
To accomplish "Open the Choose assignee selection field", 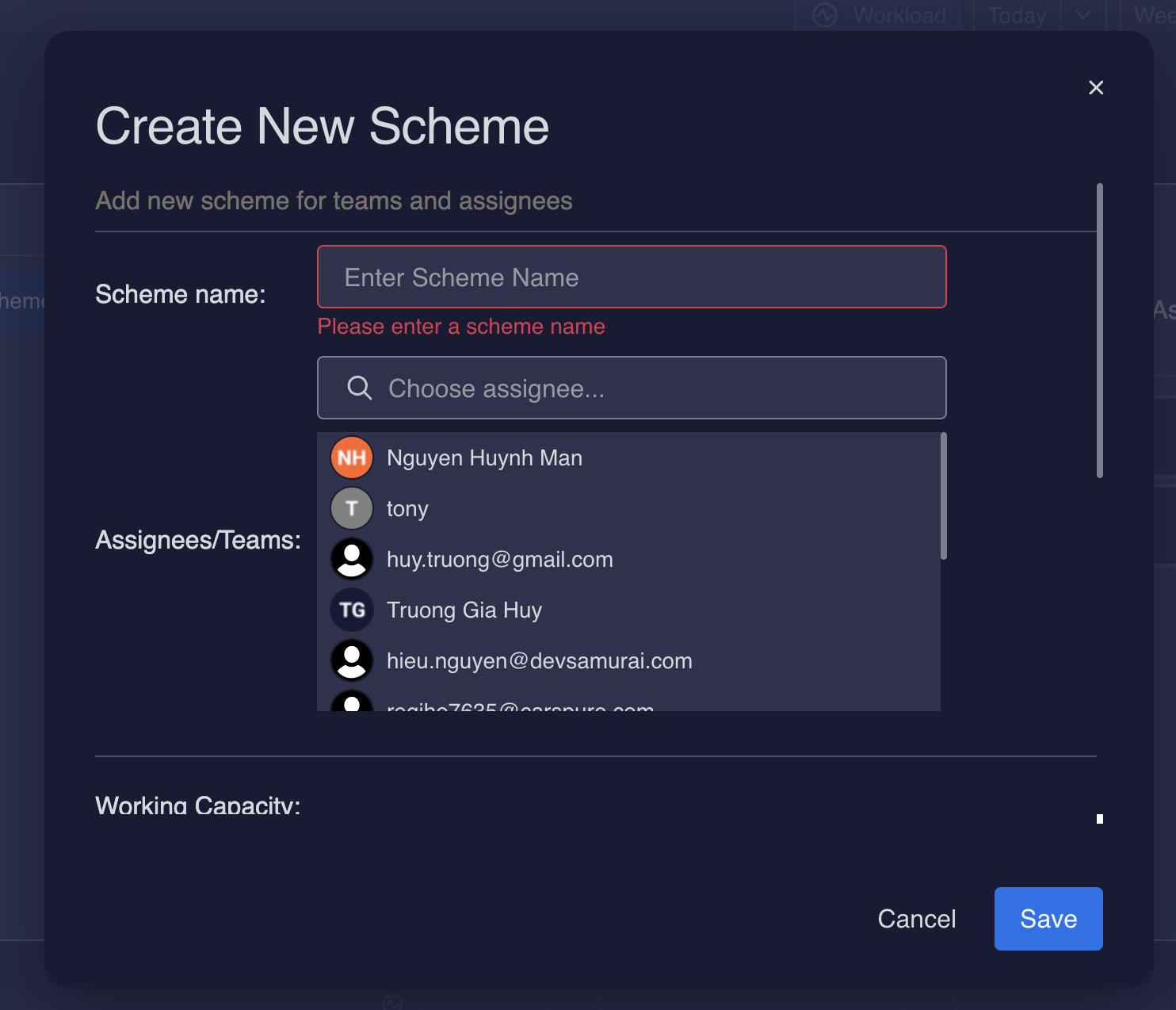I will pyautogui.click(x=632, y=388).
